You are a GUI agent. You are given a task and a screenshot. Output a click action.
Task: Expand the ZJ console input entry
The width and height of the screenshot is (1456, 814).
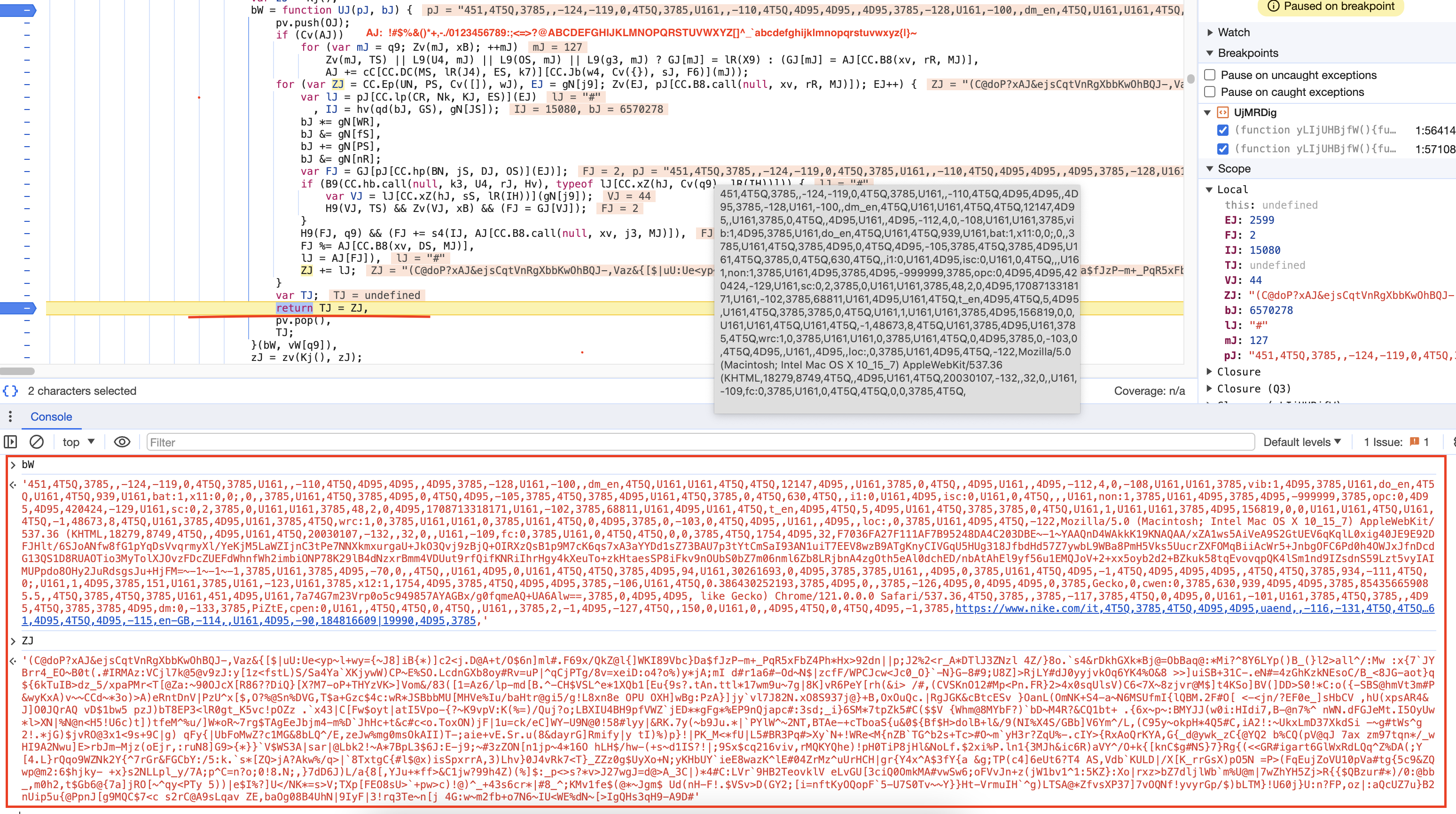click(x=13, y=641)
